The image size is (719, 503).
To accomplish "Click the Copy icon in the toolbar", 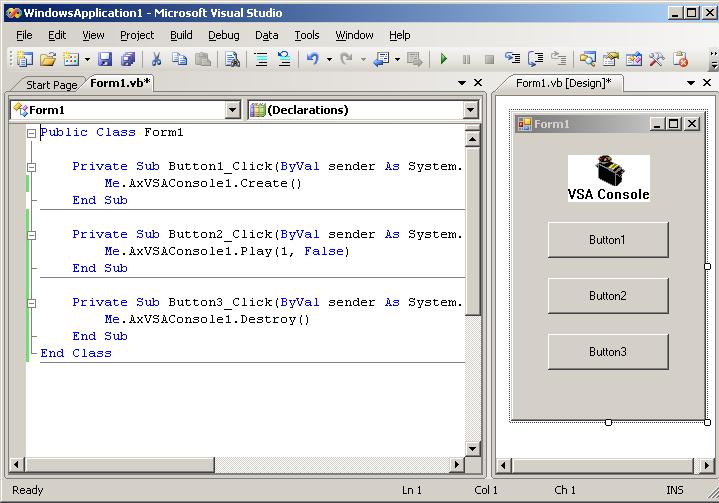I will 179,59.
